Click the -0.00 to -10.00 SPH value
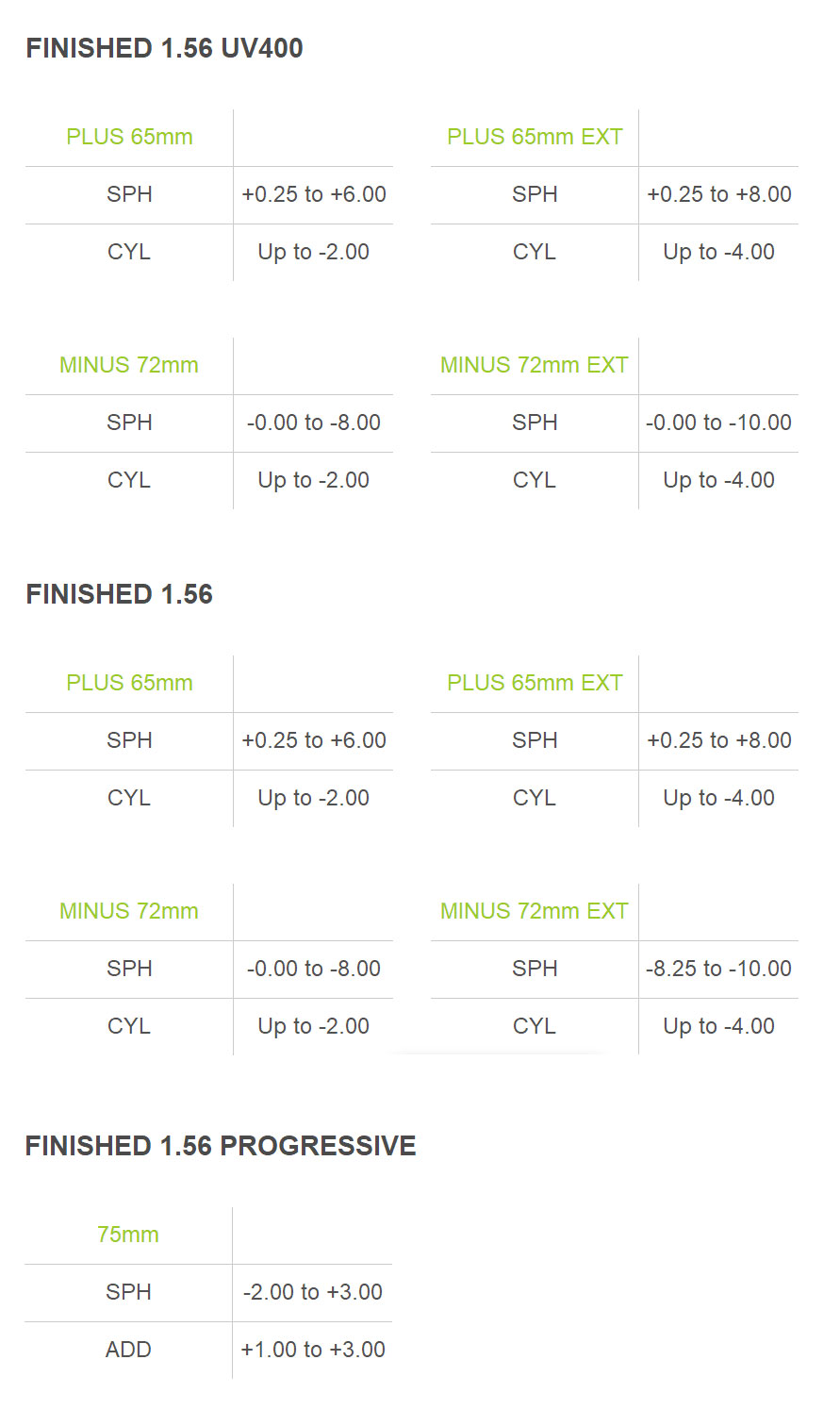Viewport: 840px width, 1426px height. point(718,423)
